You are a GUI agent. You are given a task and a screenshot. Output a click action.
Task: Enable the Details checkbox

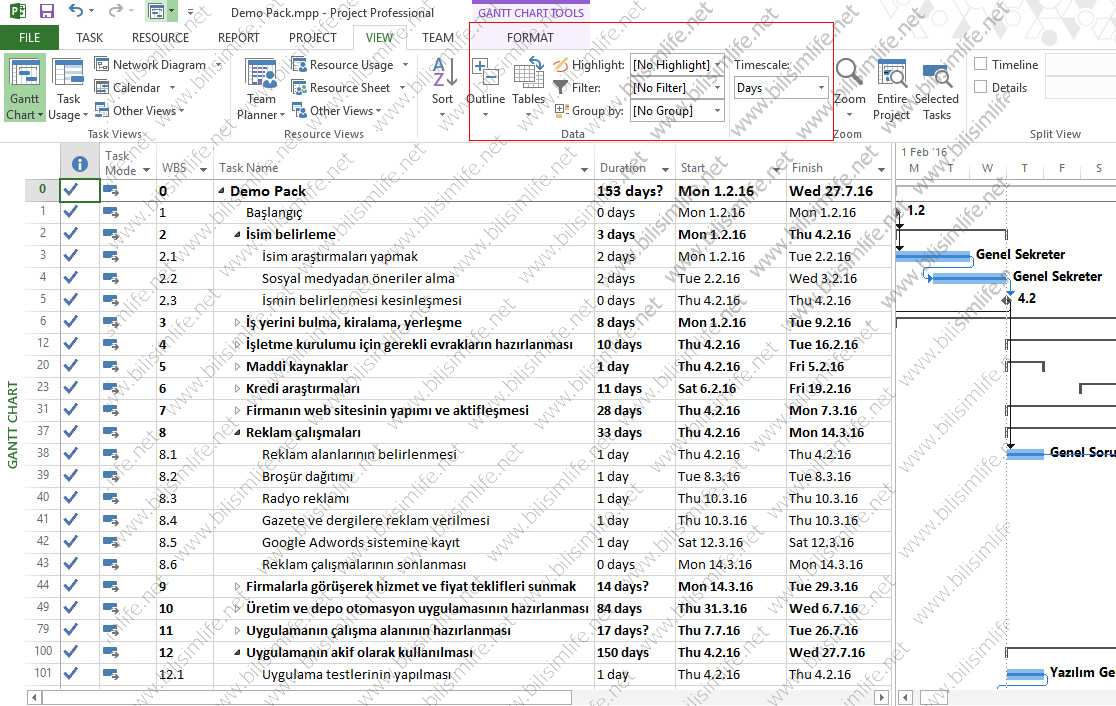pyautogui.click(x=981, y=87)
